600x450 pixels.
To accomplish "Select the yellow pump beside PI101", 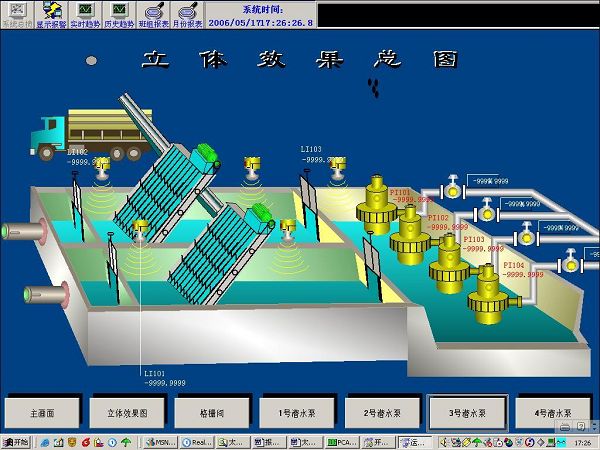I will [x=378, y=203].
